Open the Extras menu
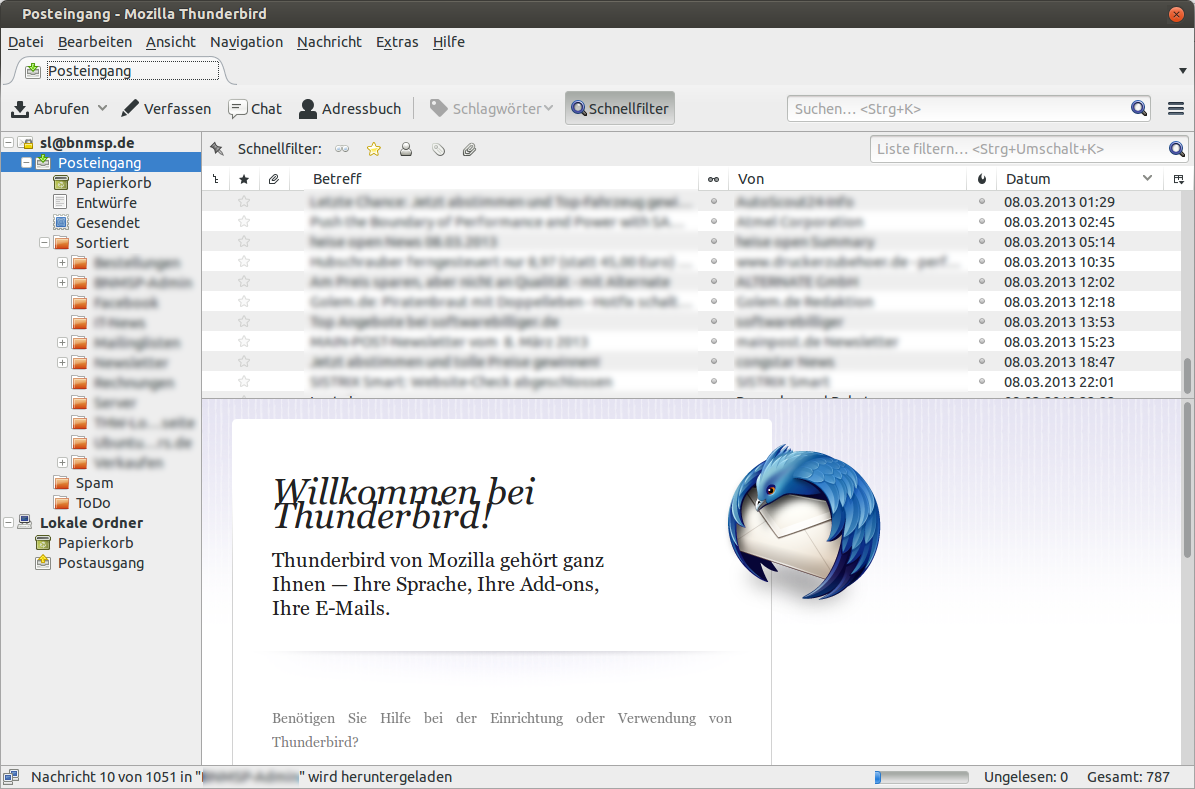This screenshot has height=789, width=1195. point(397,42)
